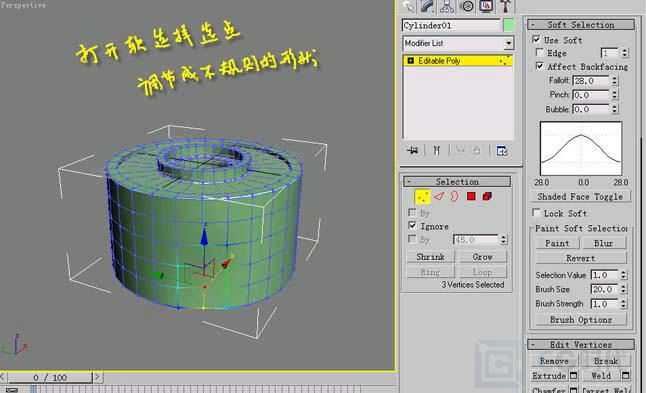The width and height of the screenshot is (646, 393).
Task: Open the Modifier List dropdown
Action: (458, 43)
